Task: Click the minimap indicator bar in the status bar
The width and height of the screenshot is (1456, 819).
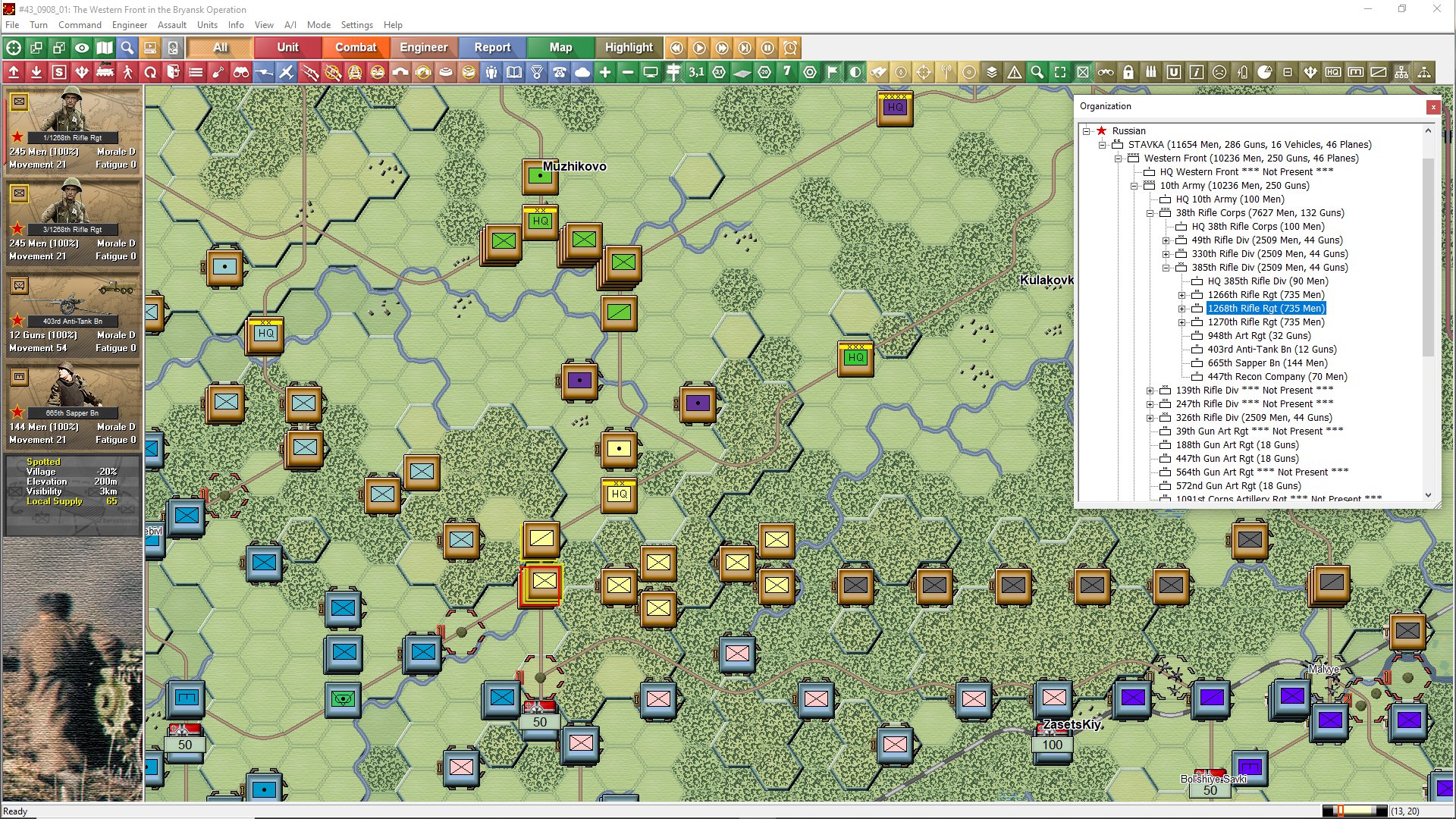Action: point(1355,811)
